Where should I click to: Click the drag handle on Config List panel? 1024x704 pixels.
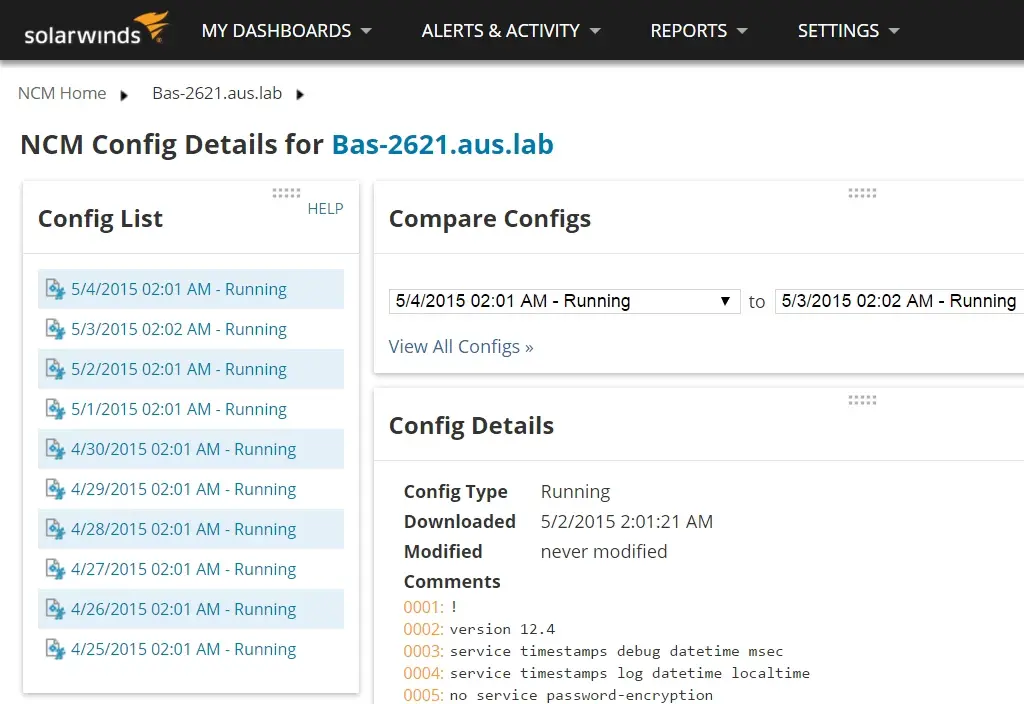tap(284, 193)
